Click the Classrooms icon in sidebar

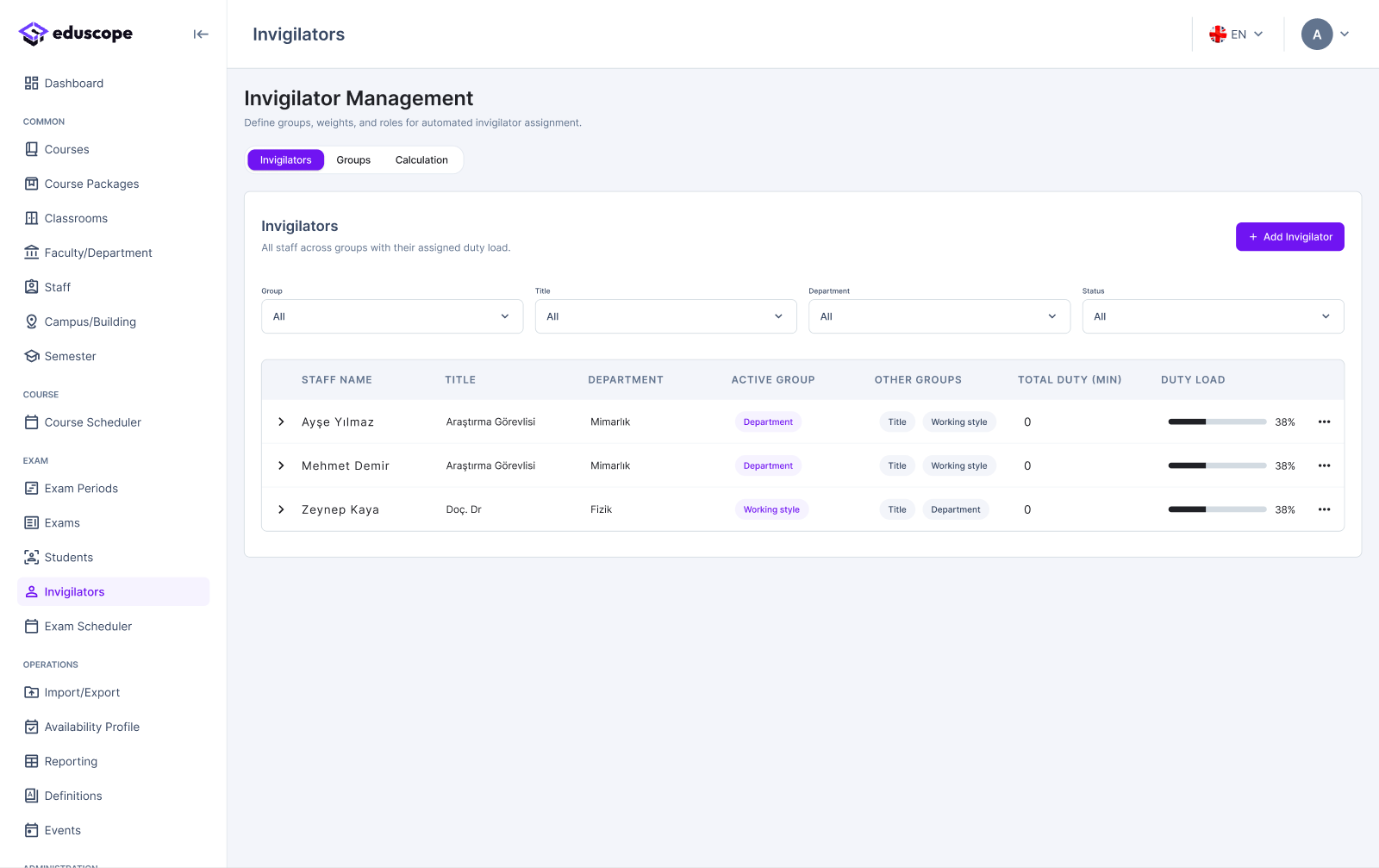click(x=32, y=218)
